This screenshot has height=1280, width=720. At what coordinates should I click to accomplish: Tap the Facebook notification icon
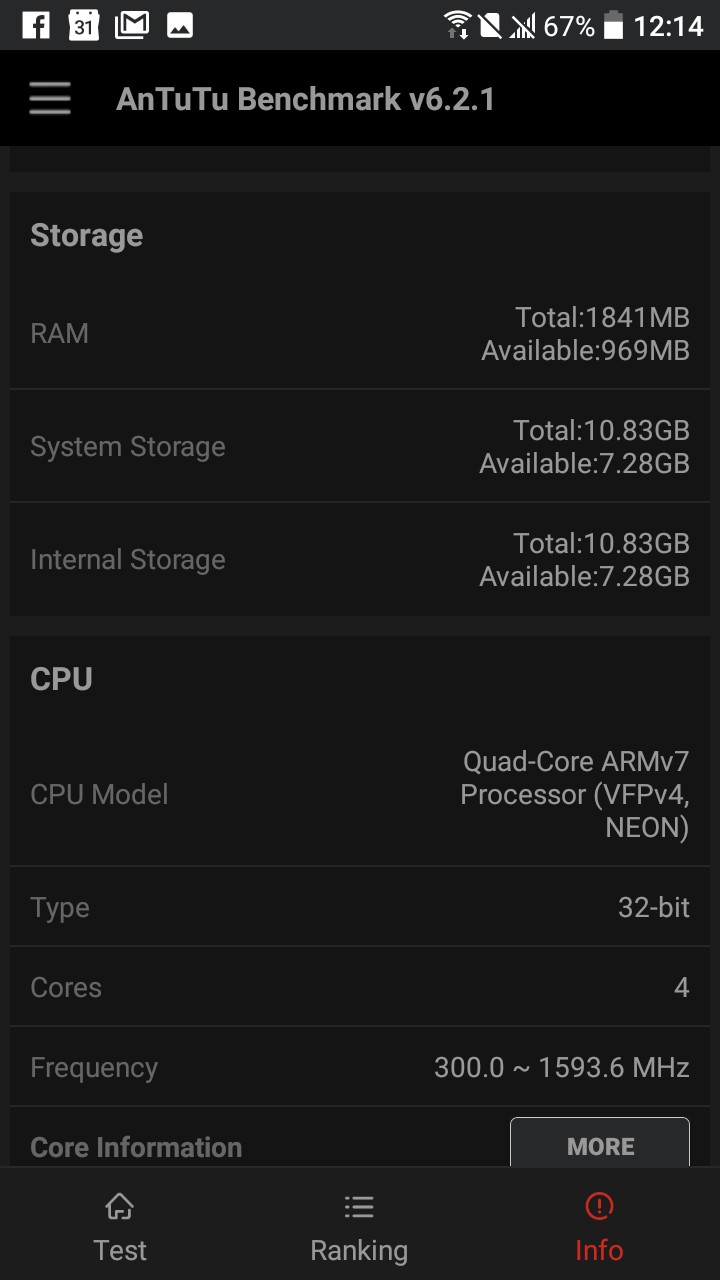pyautogui.click(x=35, y=25)
